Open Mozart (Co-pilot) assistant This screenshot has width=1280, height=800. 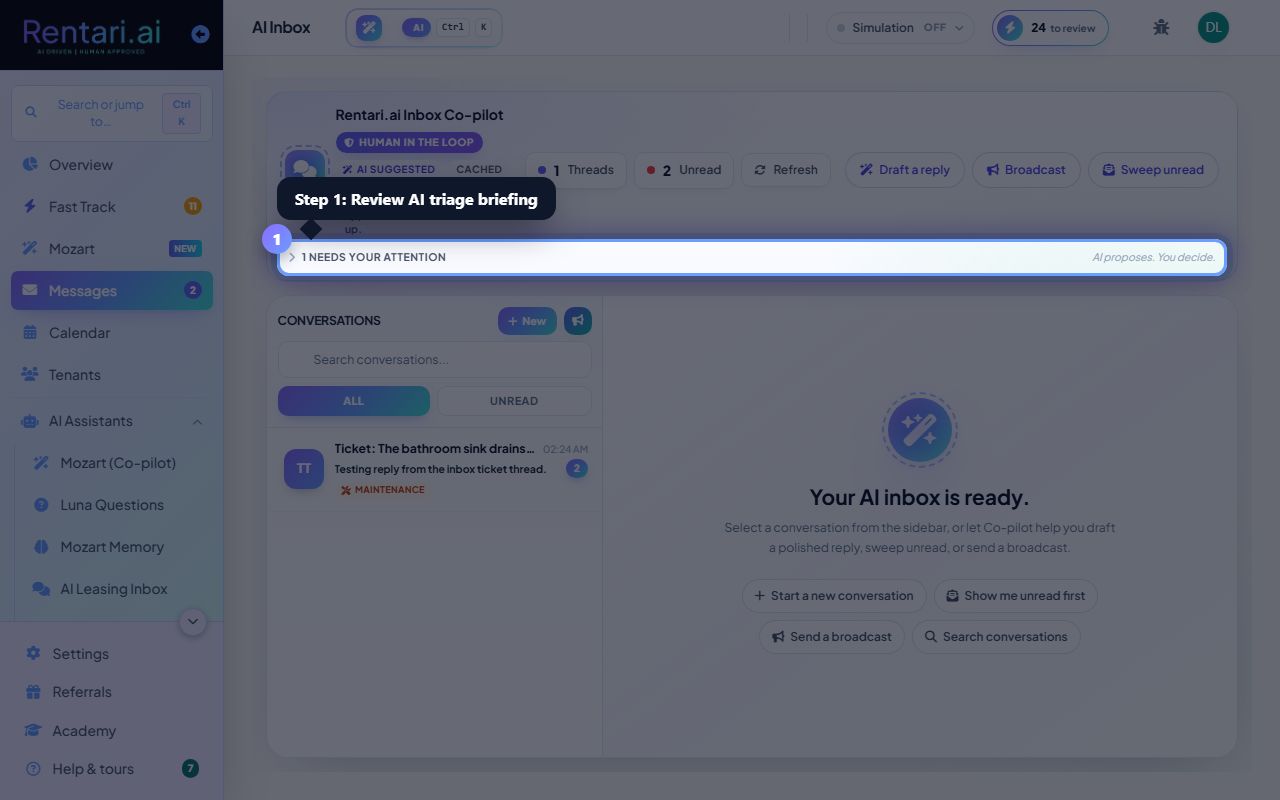tap(117, 463)
